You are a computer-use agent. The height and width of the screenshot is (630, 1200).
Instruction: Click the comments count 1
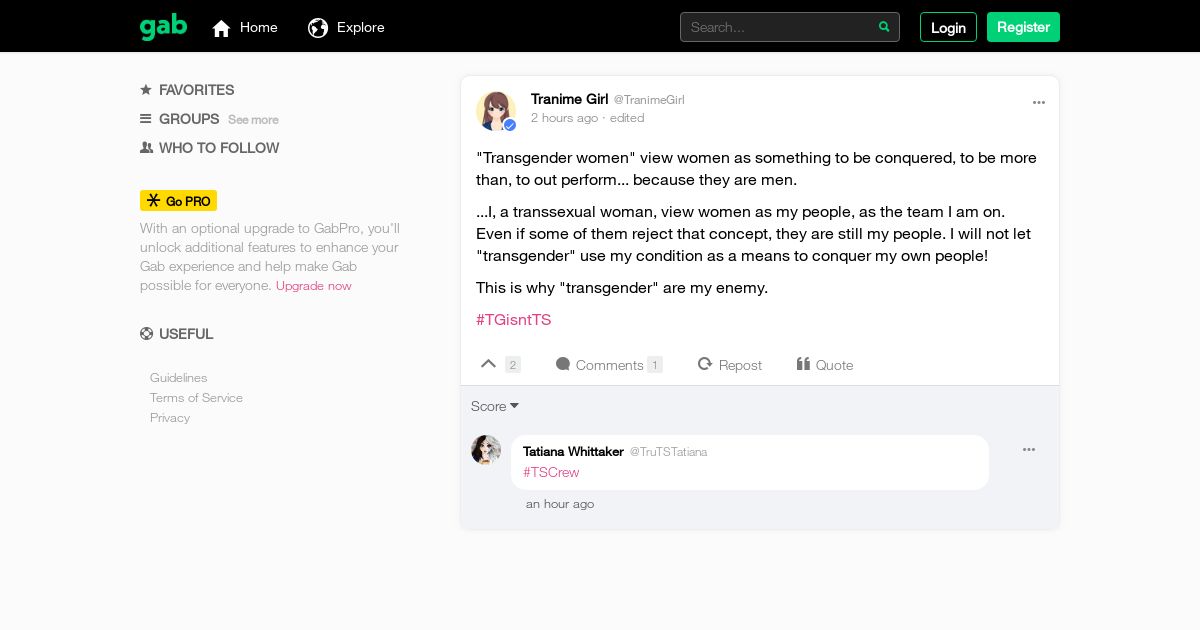point(655,365)
